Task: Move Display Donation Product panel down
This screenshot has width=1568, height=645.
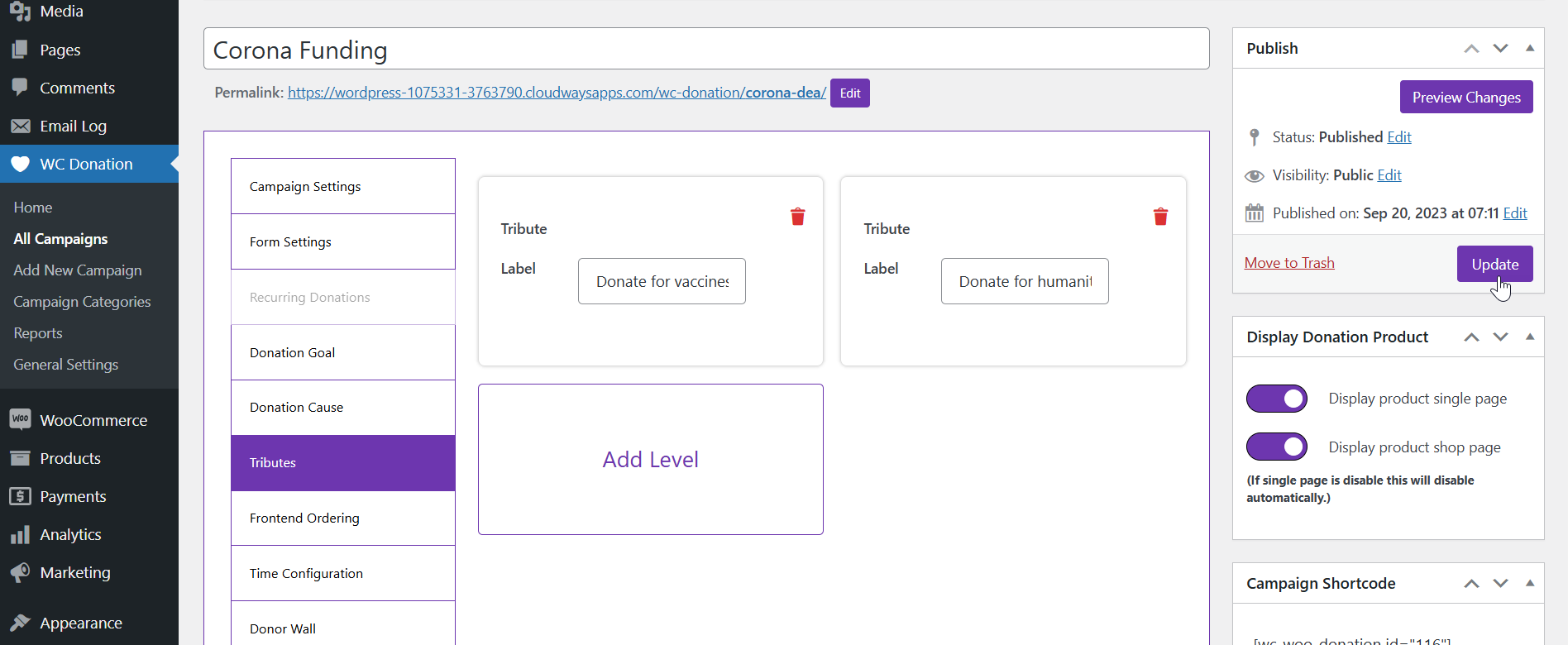Action: pyautogui.click(x=1500, y=337)
